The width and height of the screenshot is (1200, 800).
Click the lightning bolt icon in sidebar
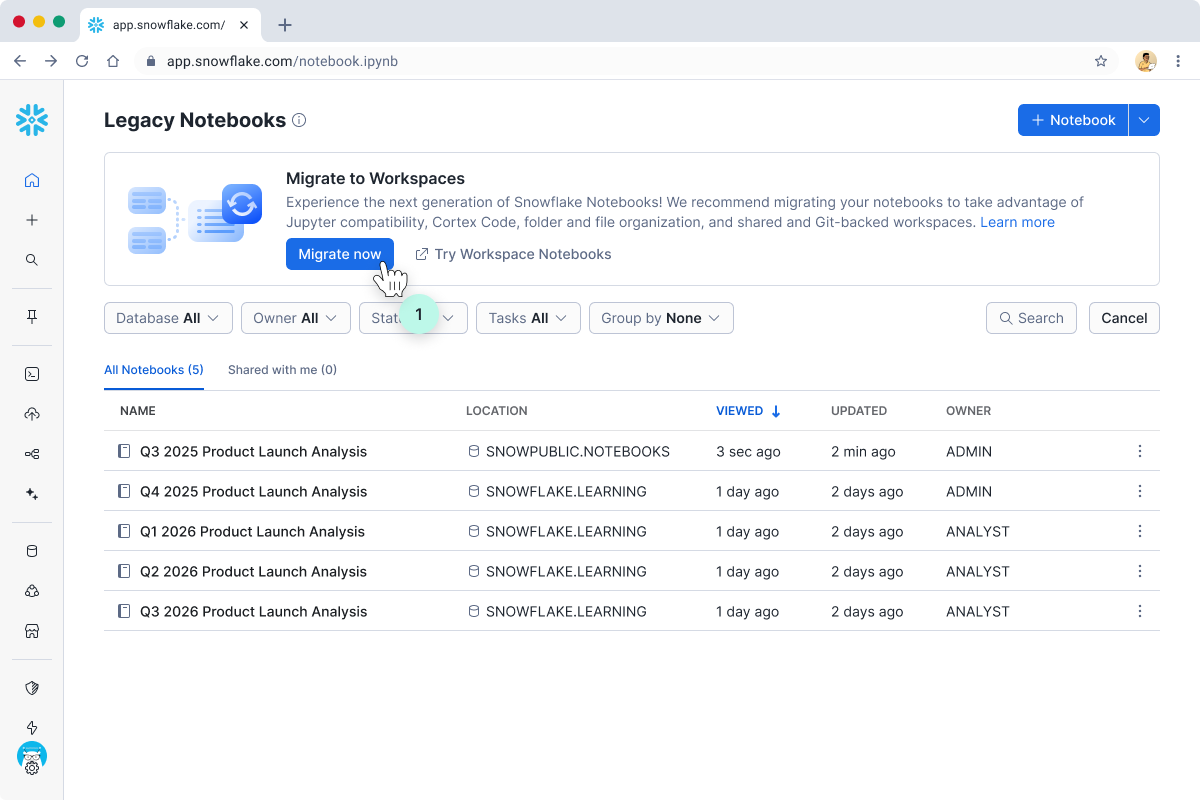pos(32,728)
